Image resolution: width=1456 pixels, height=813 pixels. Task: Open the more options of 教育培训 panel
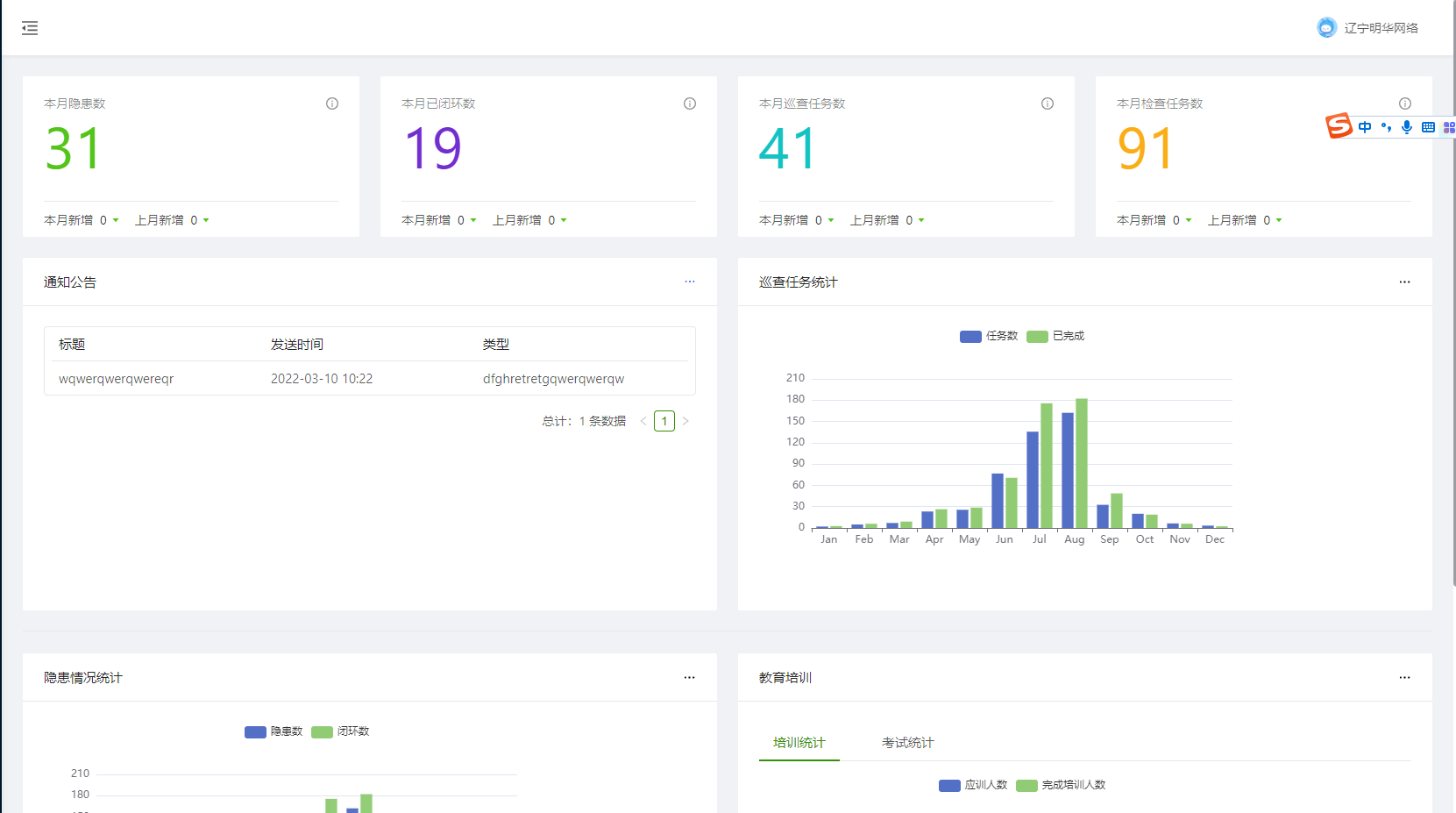pos(1405,677)
